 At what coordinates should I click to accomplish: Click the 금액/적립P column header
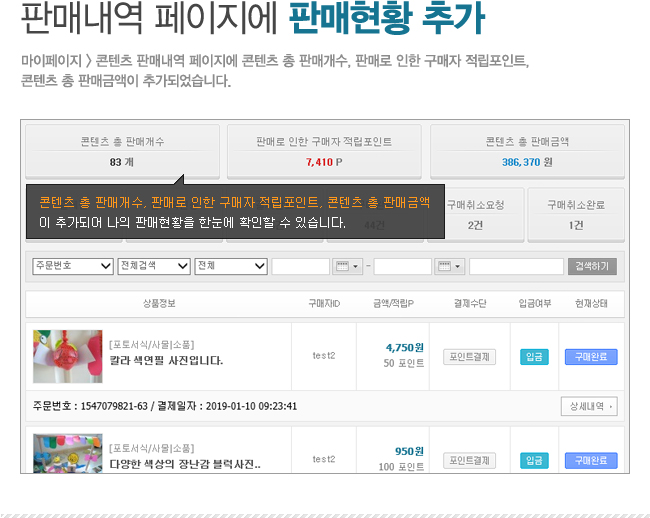[393, 304]
